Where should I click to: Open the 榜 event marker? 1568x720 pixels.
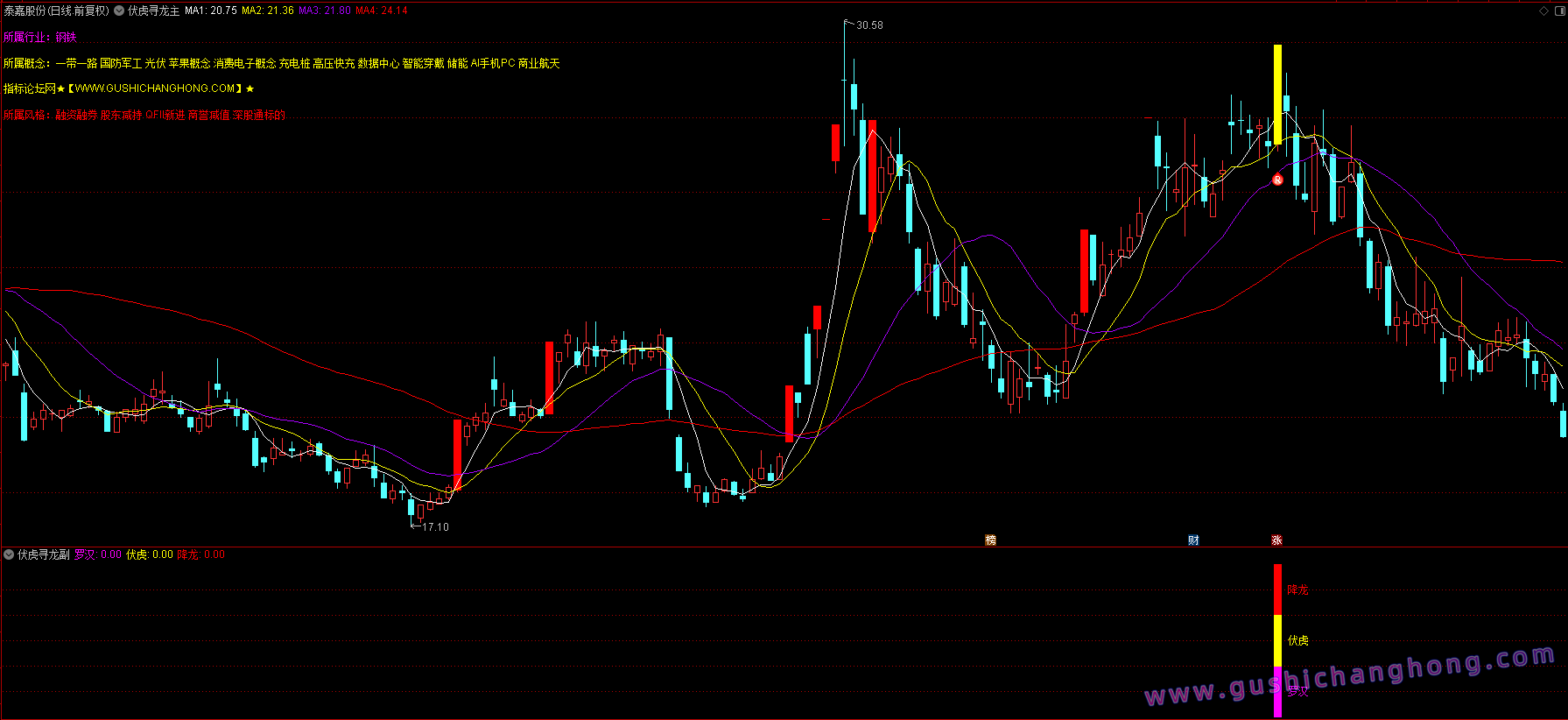[990, 540]
